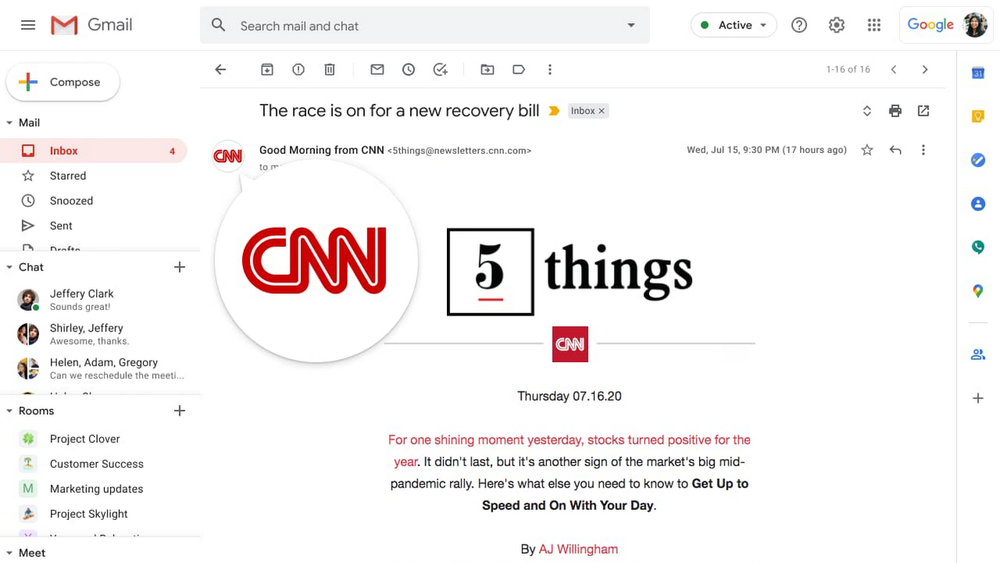Report this email as spam
The height and width of the screenshot is (563, 1000).
298,69
